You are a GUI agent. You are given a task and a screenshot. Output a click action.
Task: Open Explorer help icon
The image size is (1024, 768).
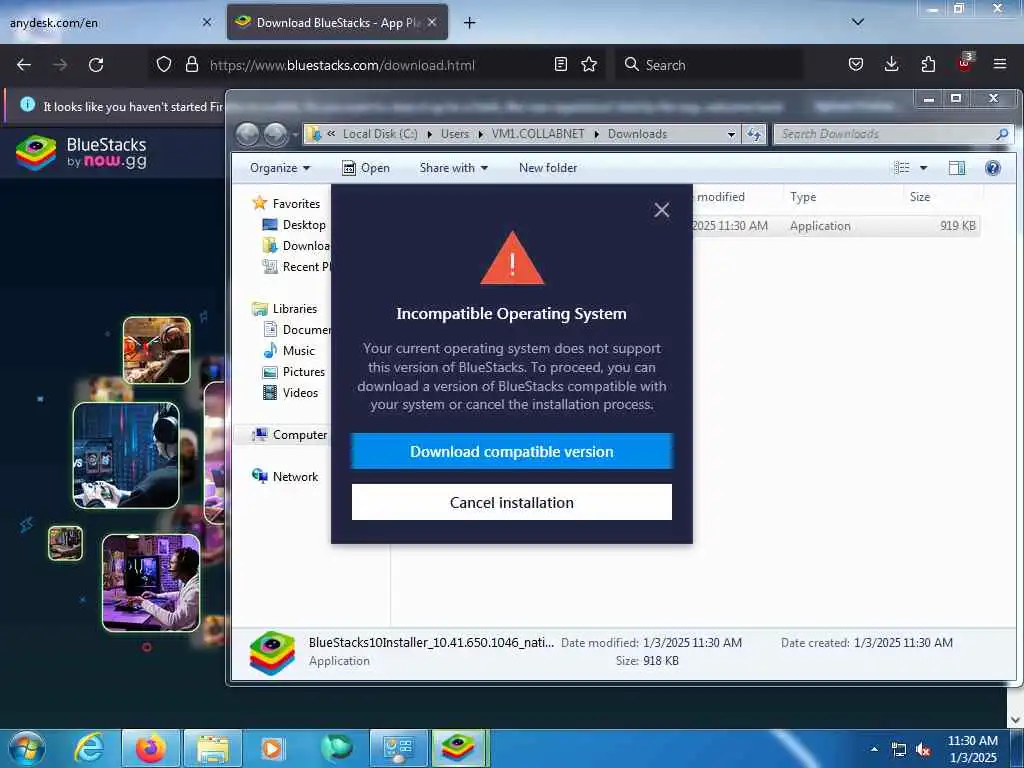tap(993, 168)
